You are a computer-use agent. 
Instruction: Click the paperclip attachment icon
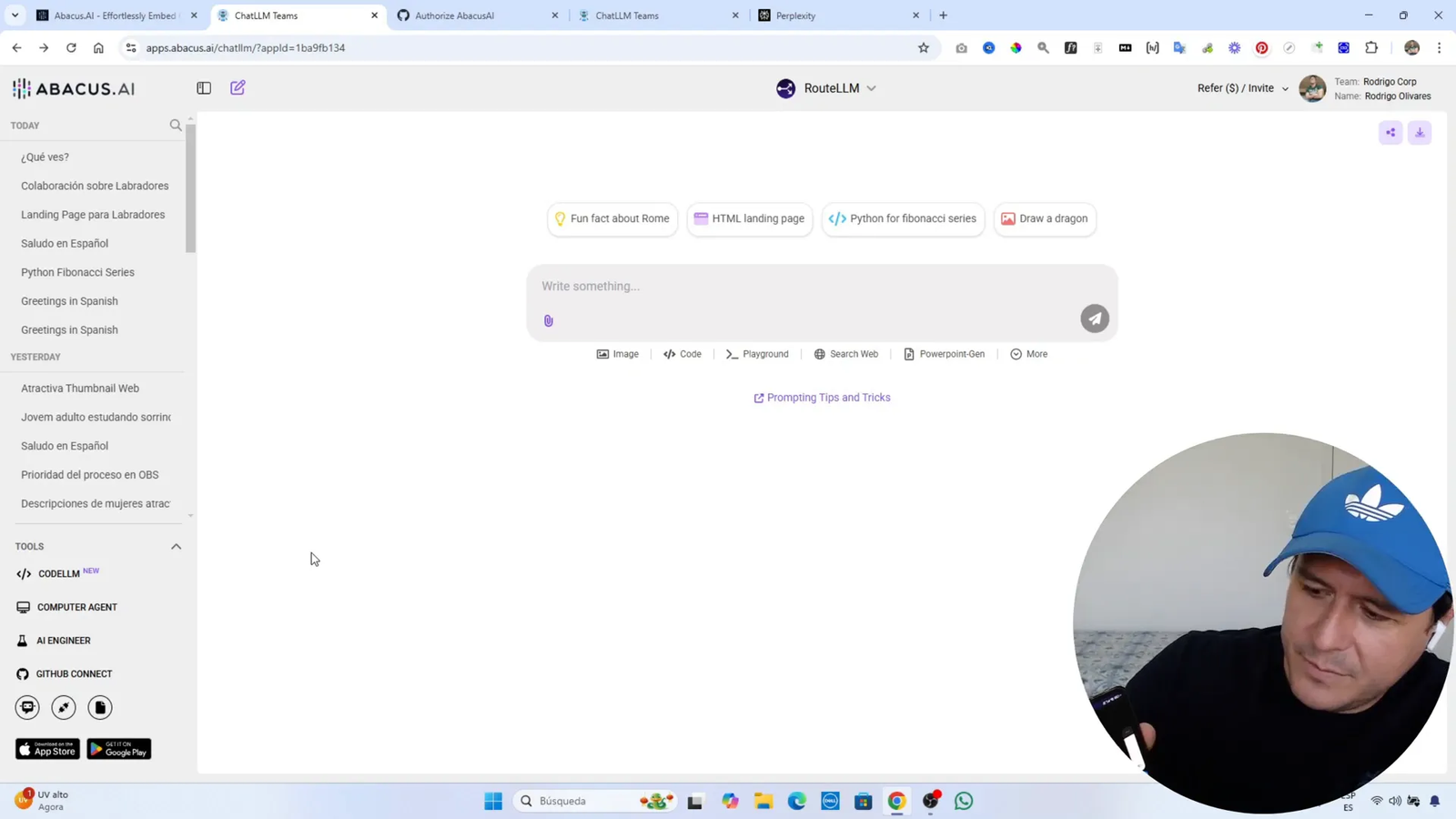click(548, 319)
